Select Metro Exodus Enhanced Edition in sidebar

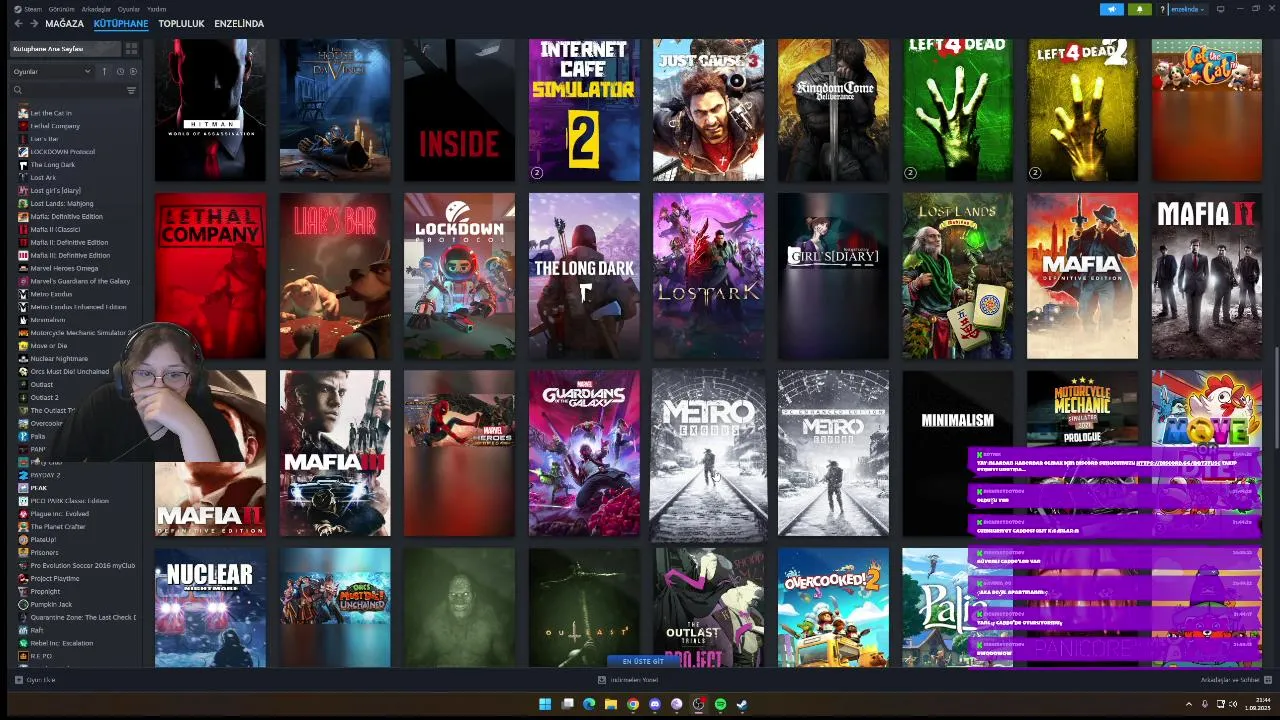tap(78, 307)
